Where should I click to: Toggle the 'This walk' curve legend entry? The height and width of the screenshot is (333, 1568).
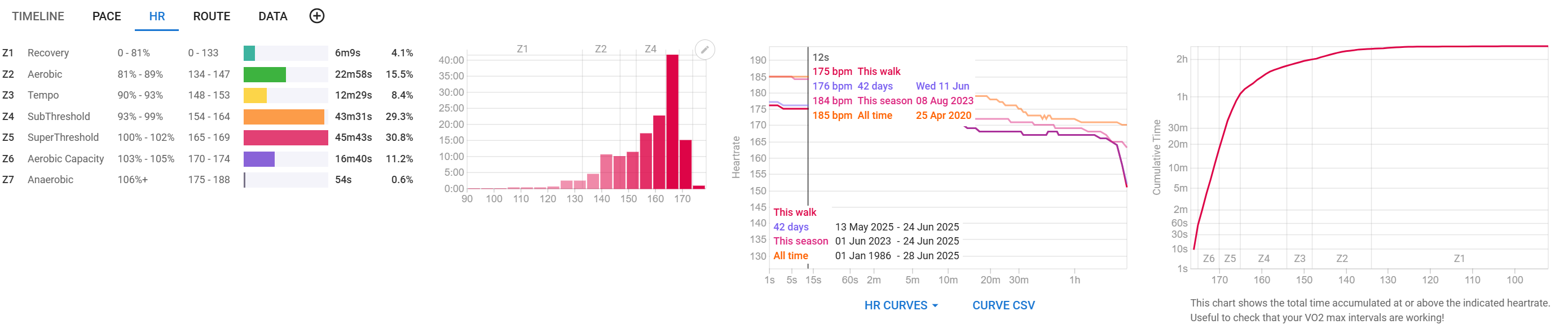click(x=794, y=212)
